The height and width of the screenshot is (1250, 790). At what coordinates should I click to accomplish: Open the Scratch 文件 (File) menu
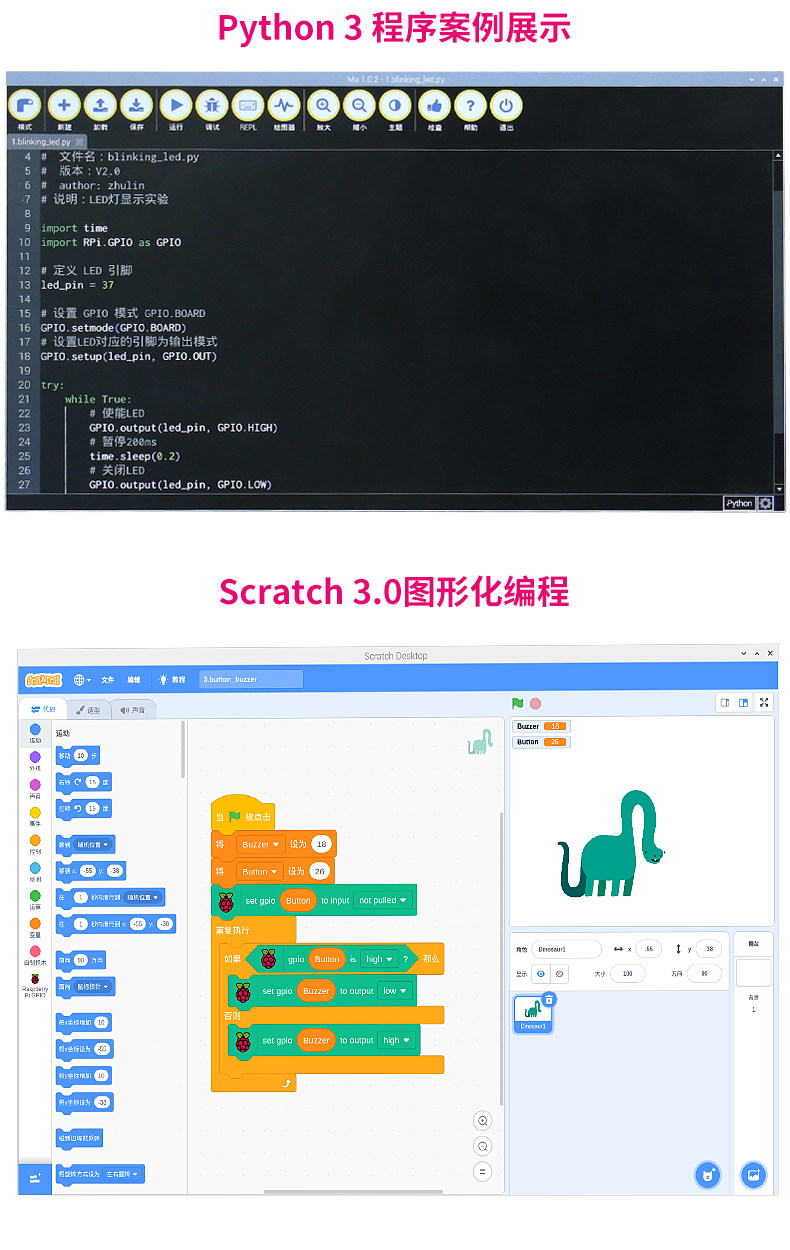[107, 679]
